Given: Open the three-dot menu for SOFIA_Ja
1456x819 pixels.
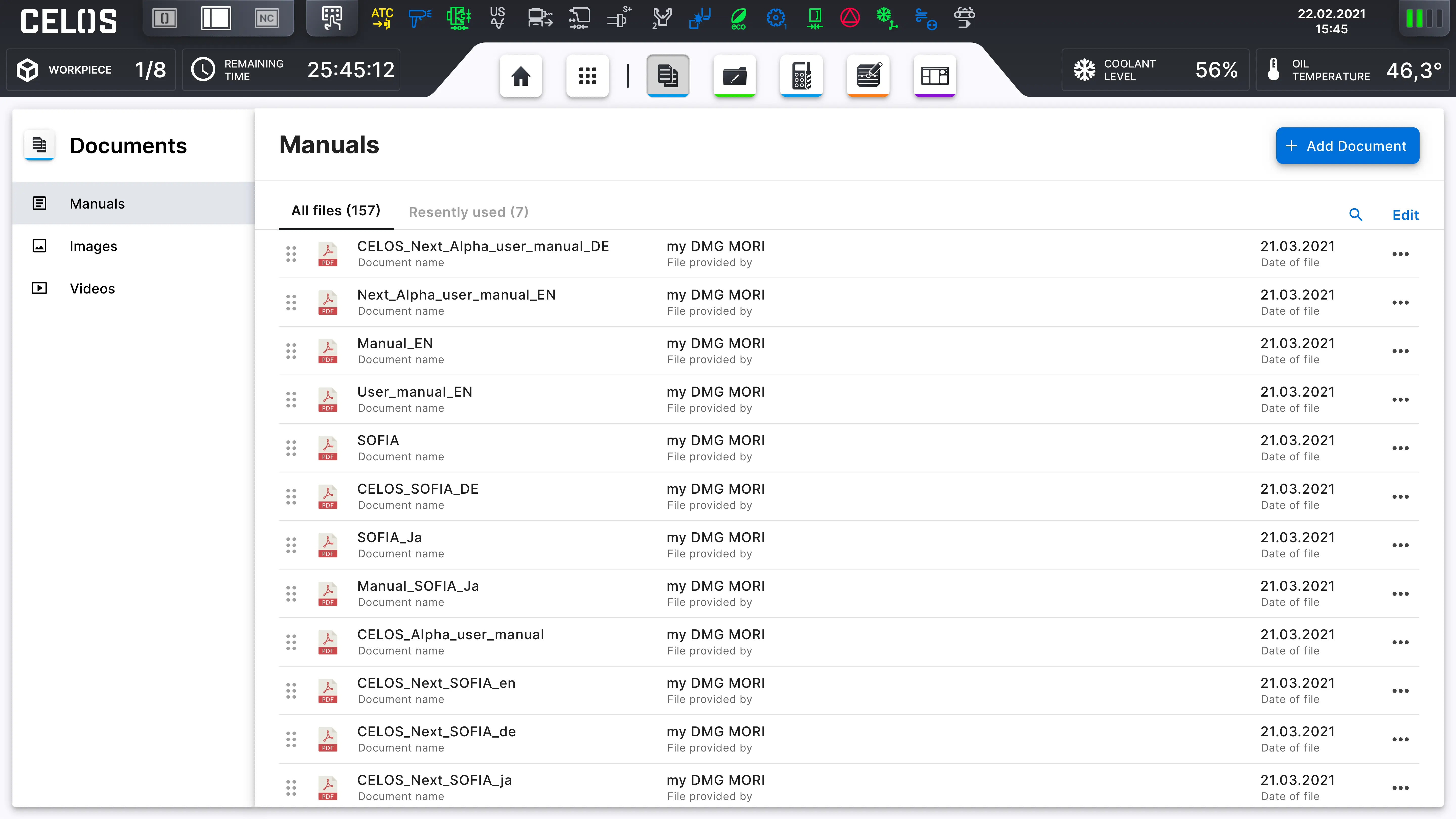Looking at the screenshot, I should pos(1400,545).
